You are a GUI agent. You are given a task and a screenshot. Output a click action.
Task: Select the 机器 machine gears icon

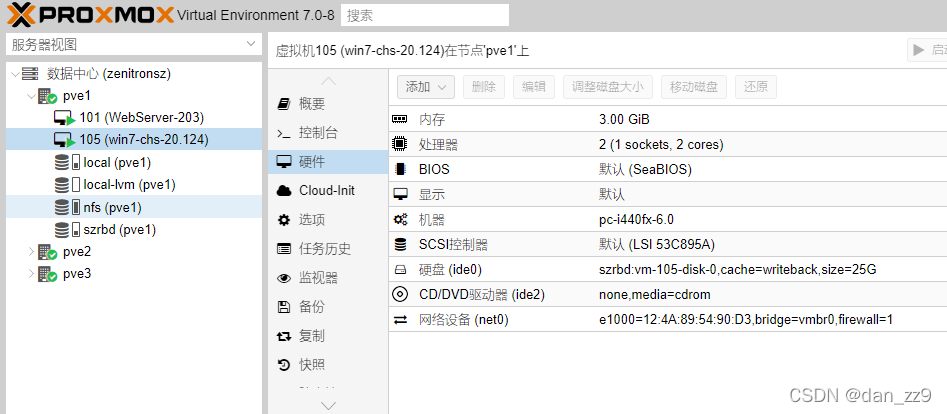400,220
